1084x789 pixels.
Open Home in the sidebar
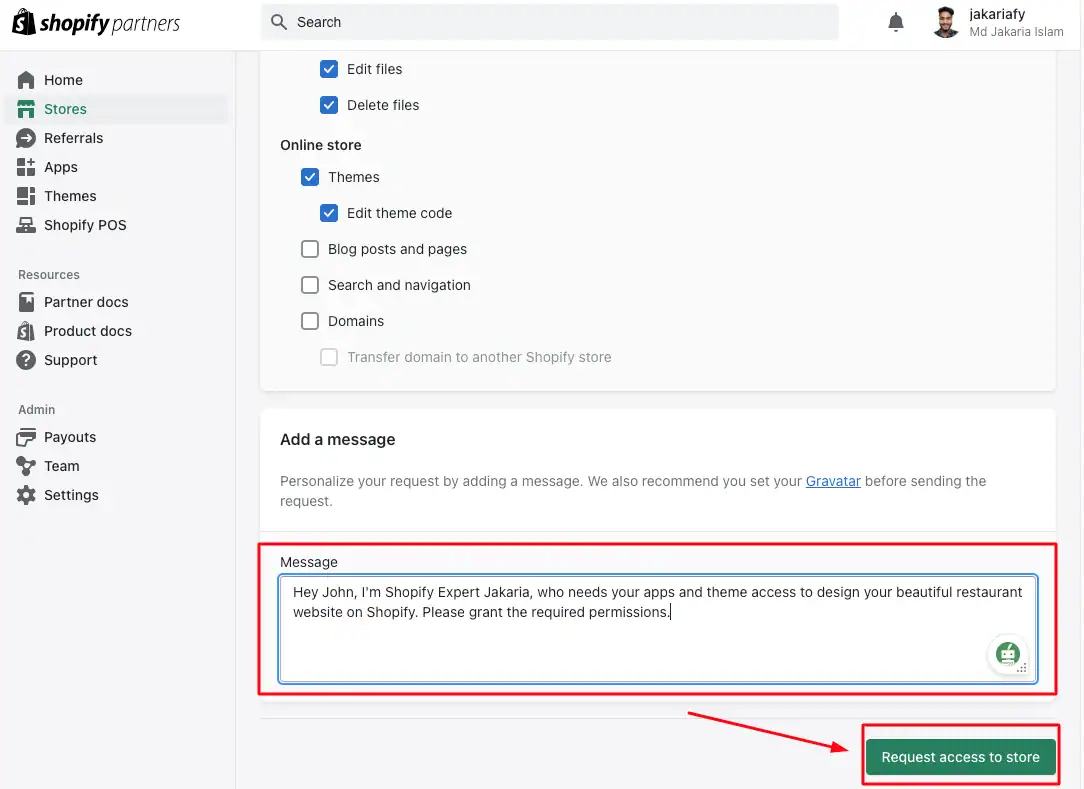[116, 80]
